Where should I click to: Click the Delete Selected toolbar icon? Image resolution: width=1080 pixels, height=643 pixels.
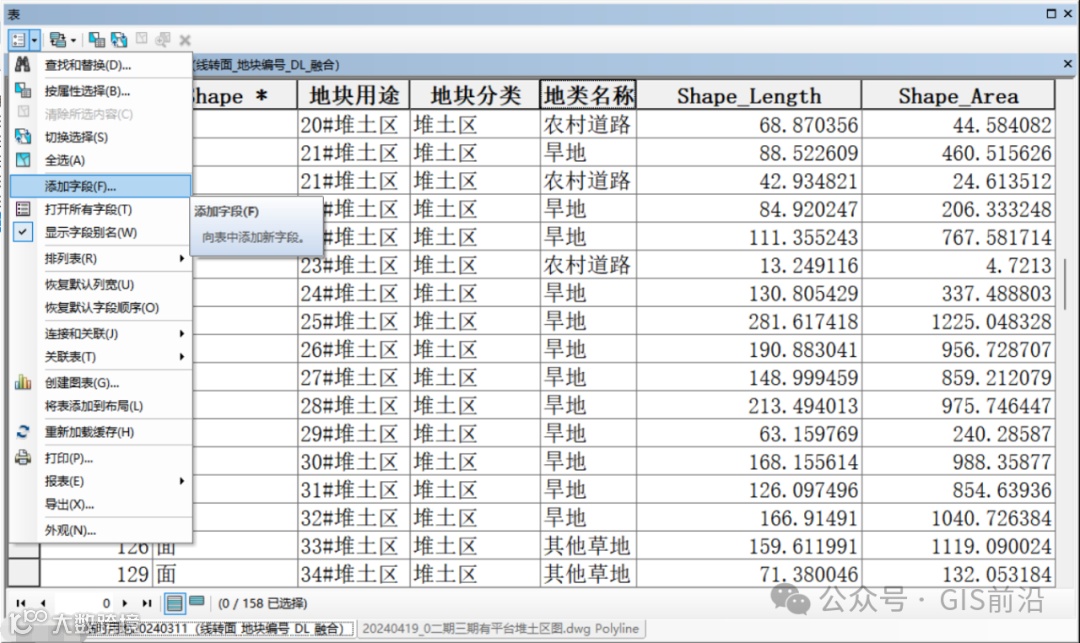click(x=185, y=40)
